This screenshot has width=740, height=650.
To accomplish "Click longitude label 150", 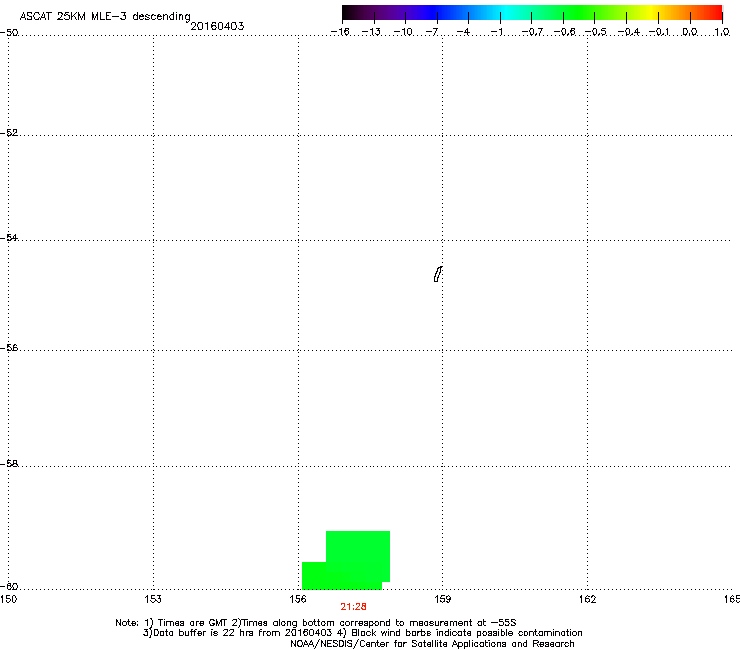I will click(x=8, y=599).
